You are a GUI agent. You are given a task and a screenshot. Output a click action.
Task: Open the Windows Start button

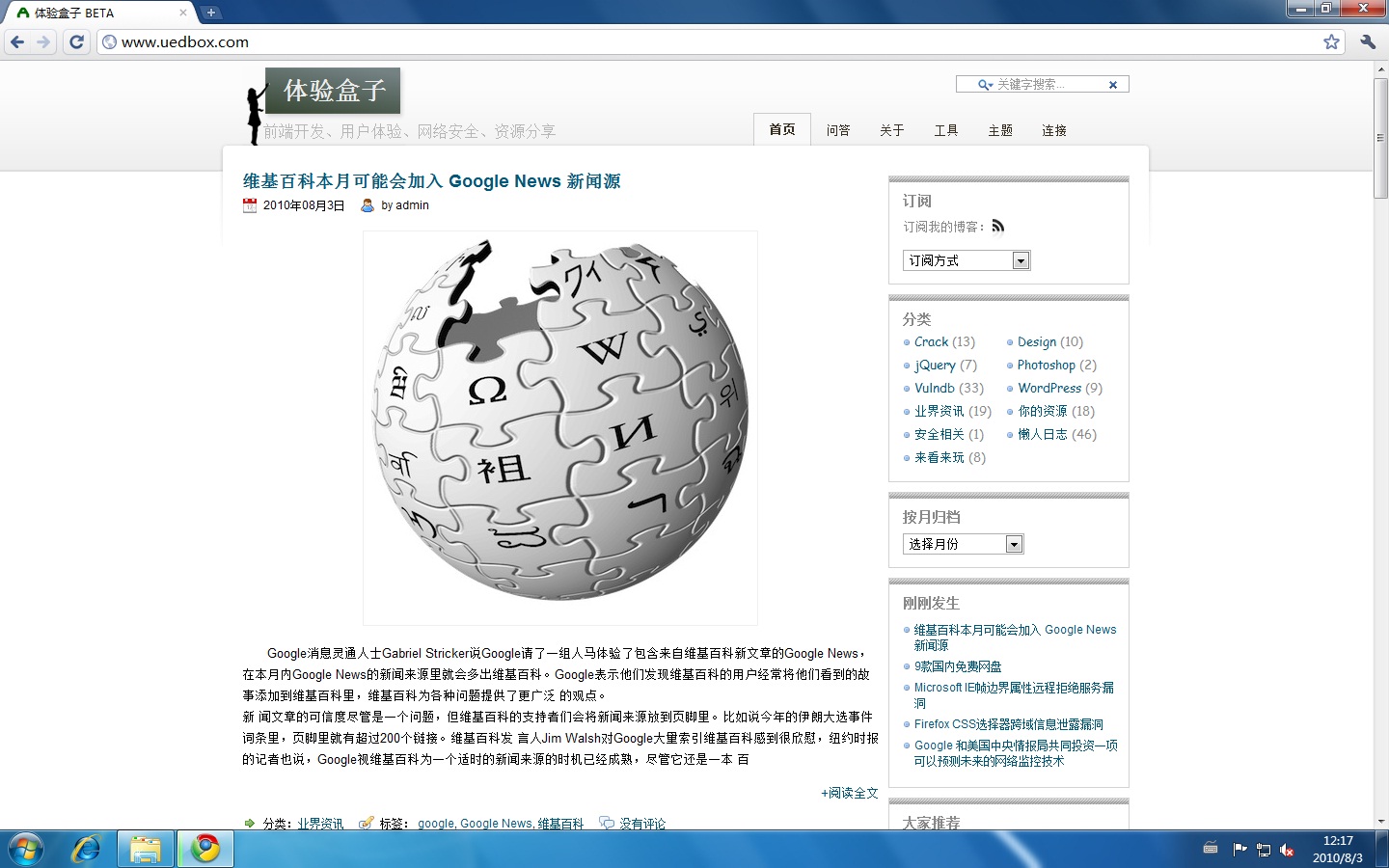[26, 850]
